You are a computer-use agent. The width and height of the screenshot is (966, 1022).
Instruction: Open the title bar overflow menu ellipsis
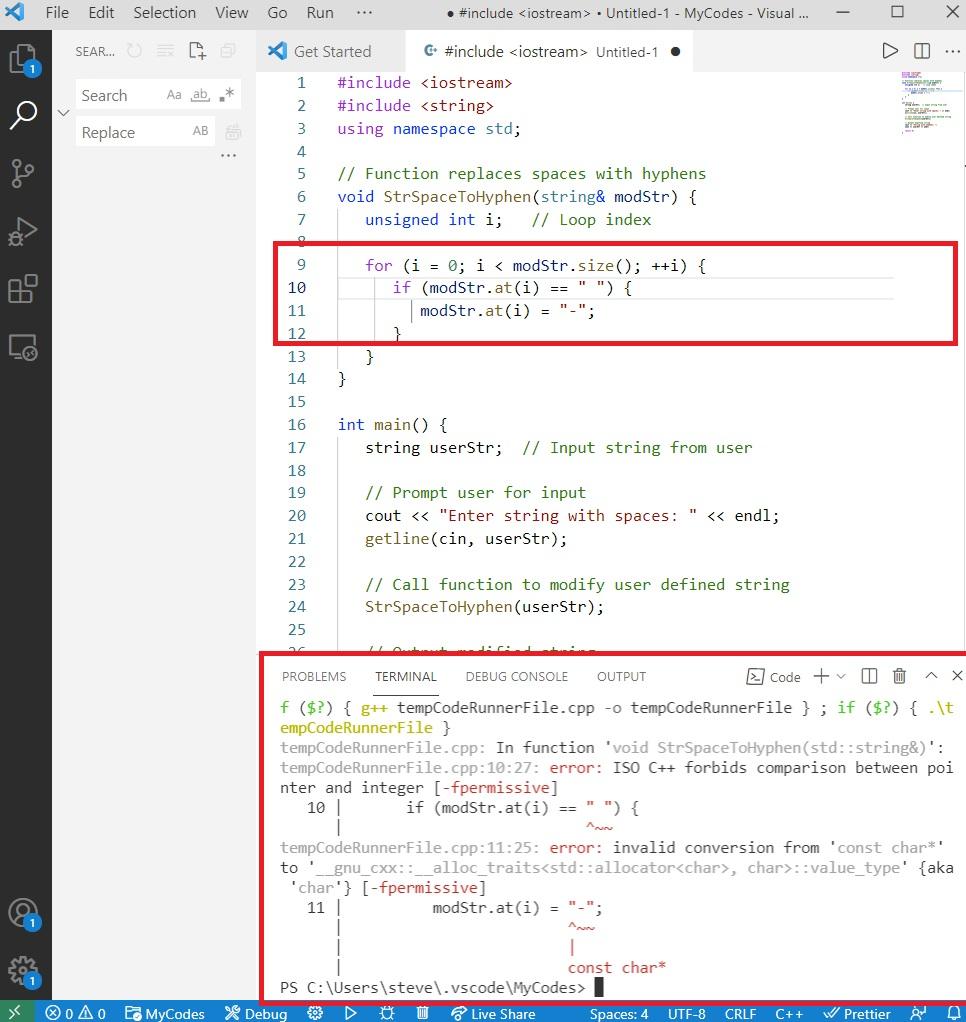tap(364, 12)
